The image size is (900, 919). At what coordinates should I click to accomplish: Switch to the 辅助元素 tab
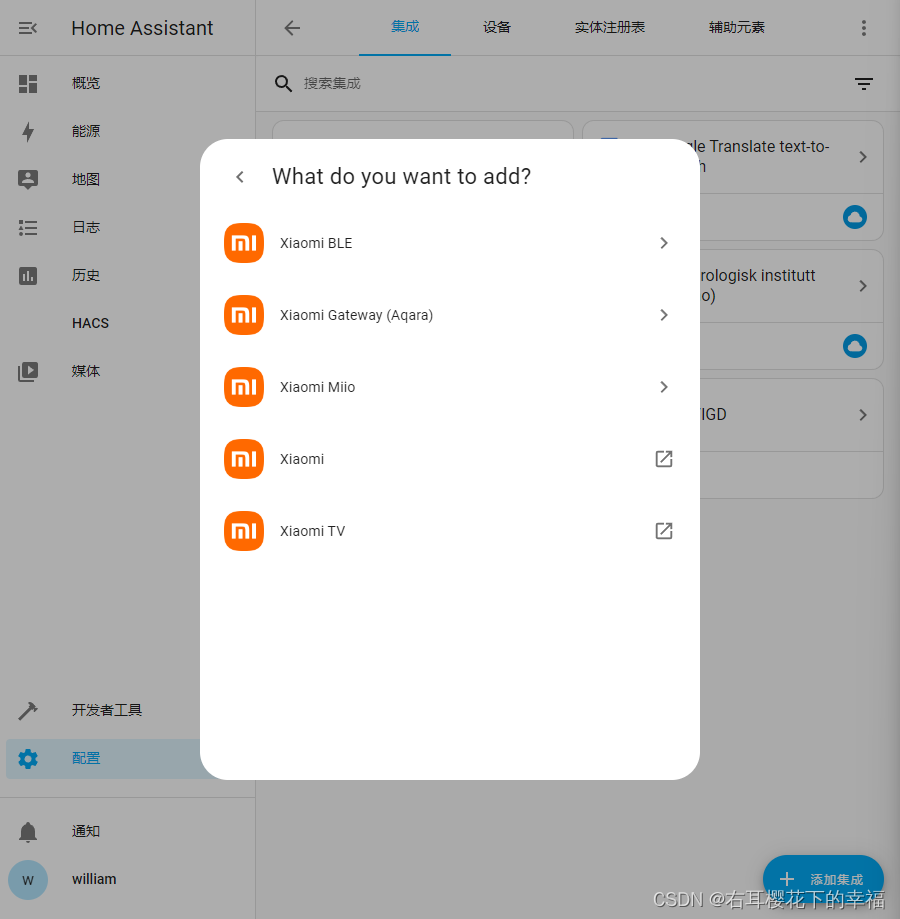737,28
